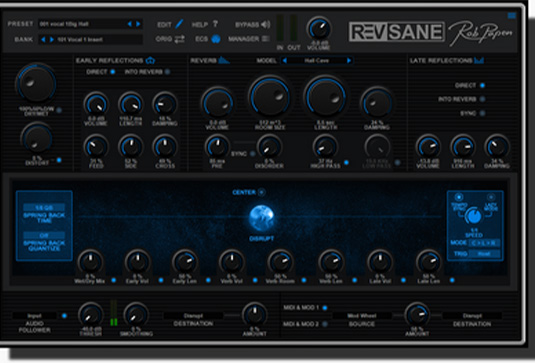The image size is (535, 363).
Task: Click the blue menu icon in top-right corner
Action: pos(511,15)
